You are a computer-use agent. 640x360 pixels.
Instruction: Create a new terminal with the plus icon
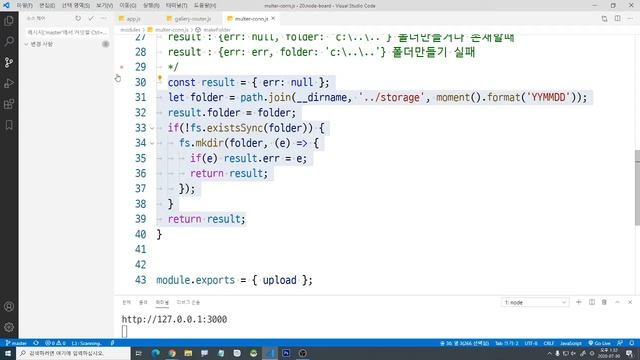(578, 302)
